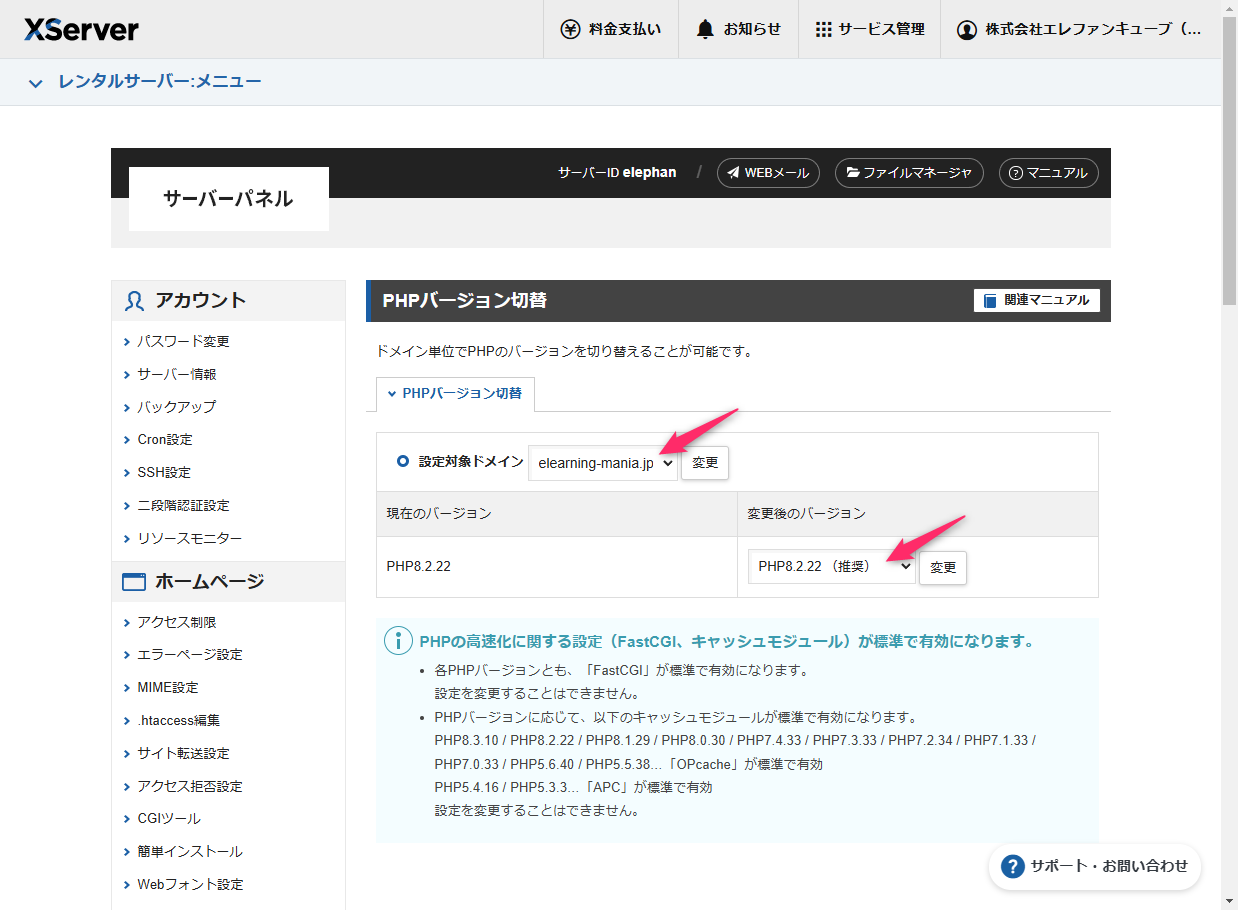1238x910 pixels.
Task: Open アクセス制限 sidebar link
Action: click(x=176, y=622)
